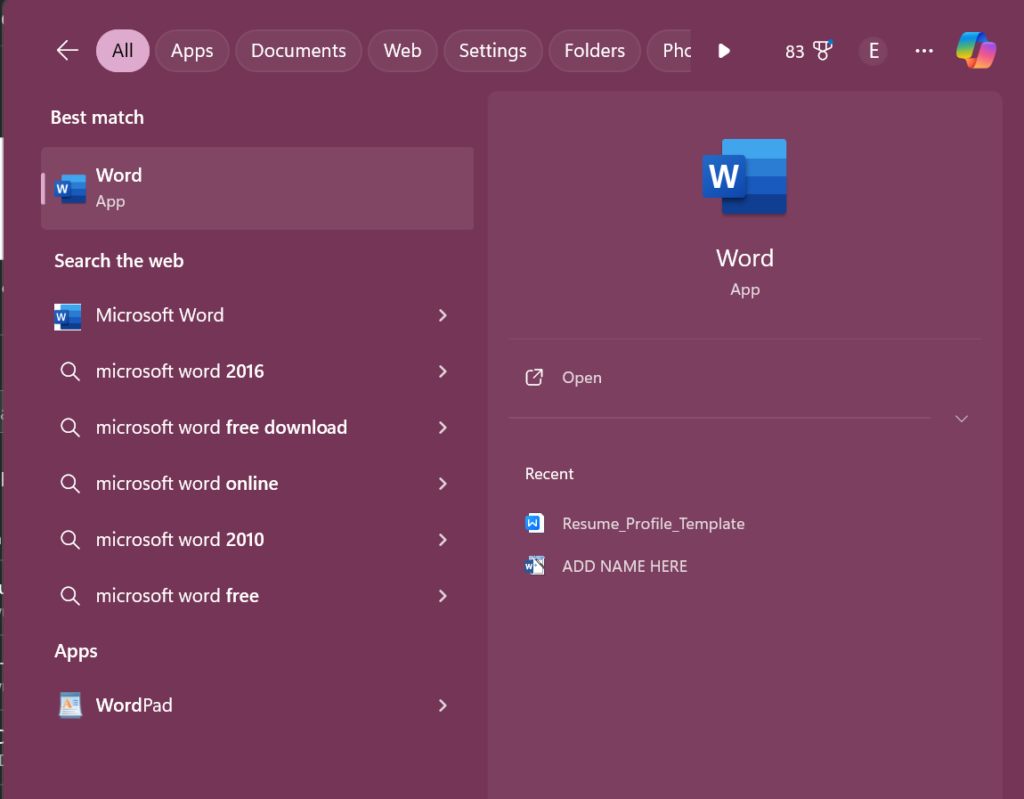Click the magnifier beside microsoft word free
The width and height of the screenshot is (1024, 799).
(70, 596)
